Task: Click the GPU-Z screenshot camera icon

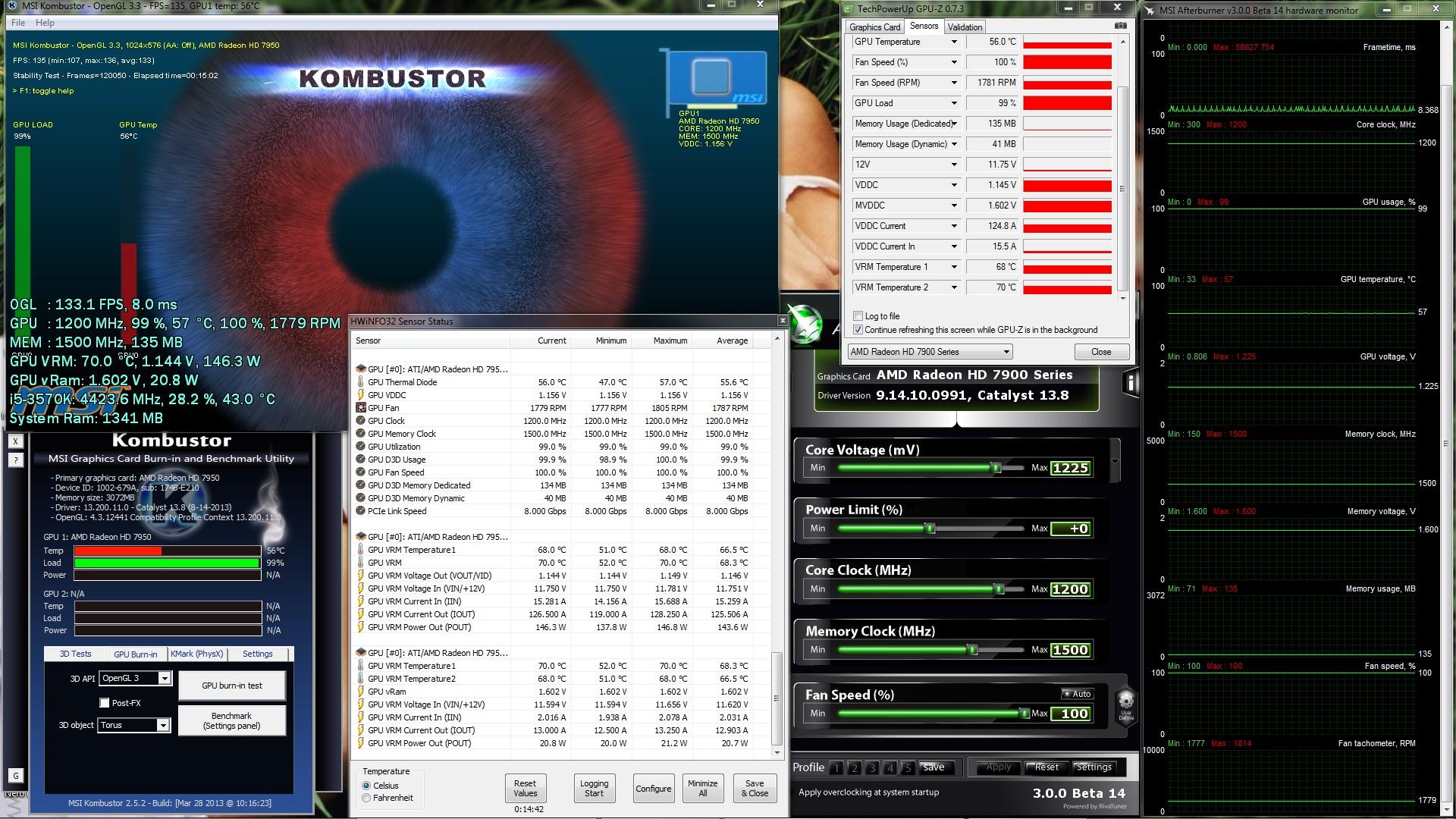Action: pyautogui.click(x=1120, y=27)
